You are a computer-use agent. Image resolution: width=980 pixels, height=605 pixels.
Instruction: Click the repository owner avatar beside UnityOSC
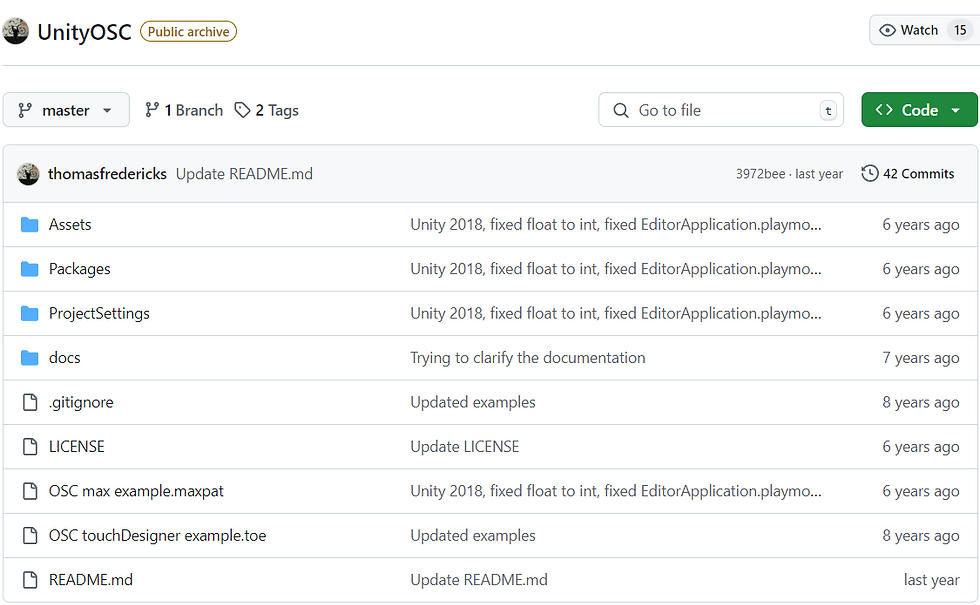15,31
